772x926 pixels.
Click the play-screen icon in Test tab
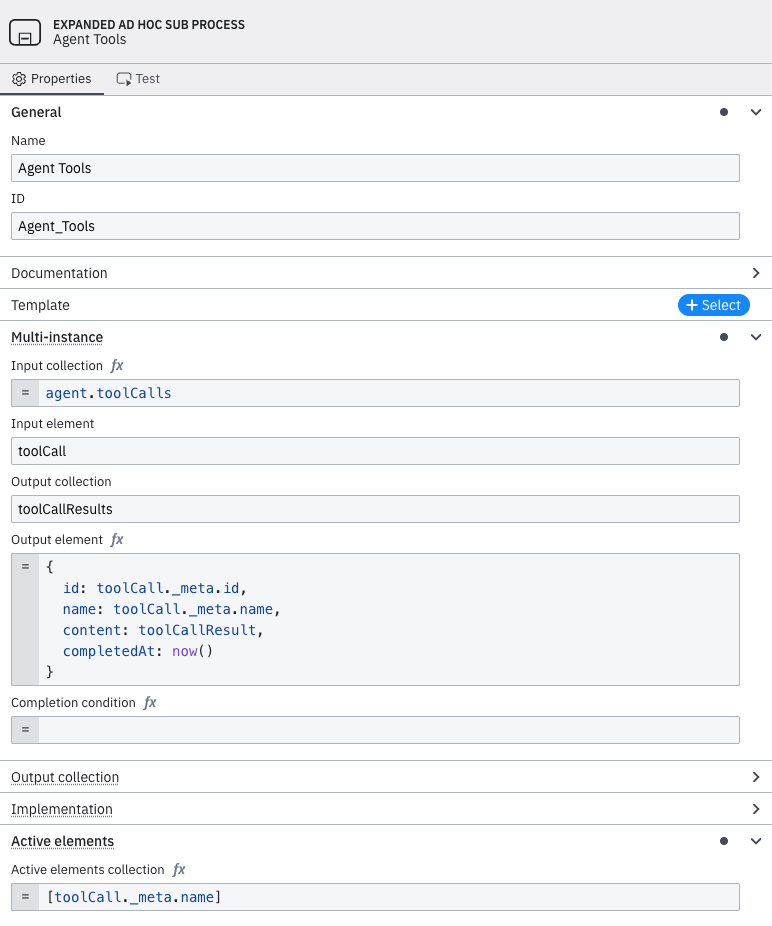pyautogui.click(x=123, y=79)
